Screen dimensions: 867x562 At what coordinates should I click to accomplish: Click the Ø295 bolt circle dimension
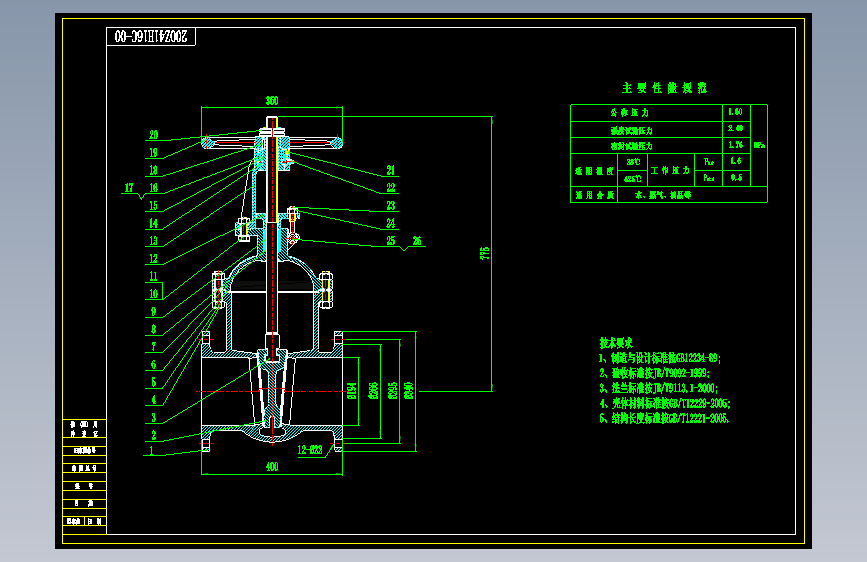(x=393, y=391)
